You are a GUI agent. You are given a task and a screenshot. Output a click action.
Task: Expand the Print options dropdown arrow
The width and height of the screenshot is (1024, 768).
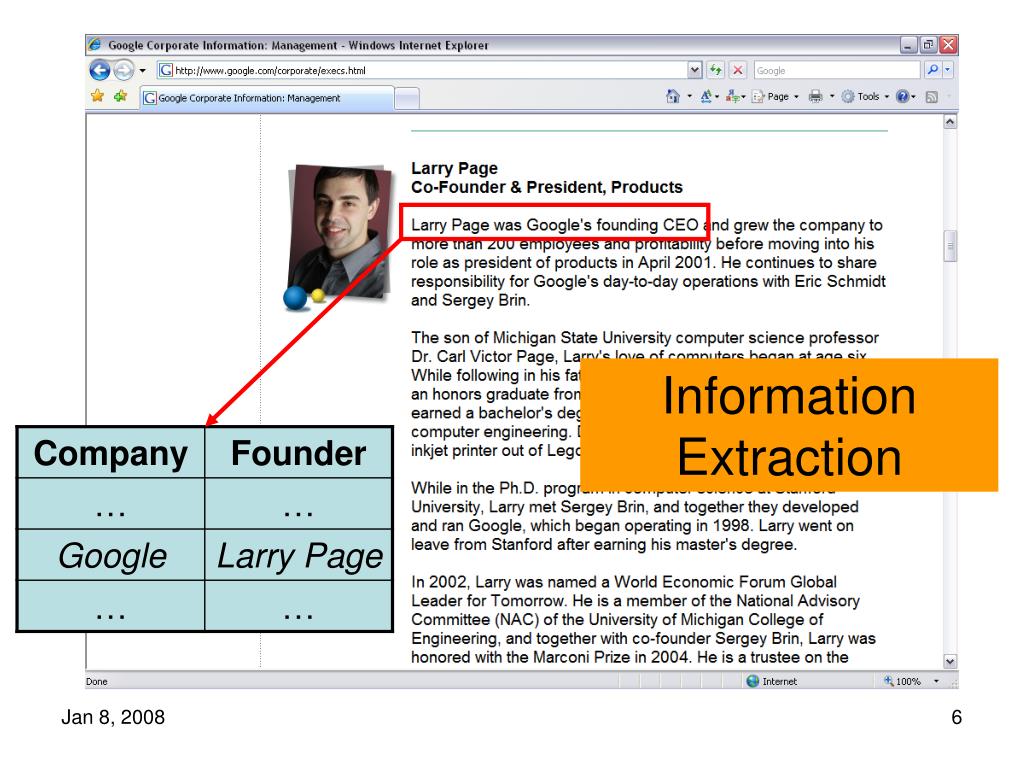click(832, 97)
